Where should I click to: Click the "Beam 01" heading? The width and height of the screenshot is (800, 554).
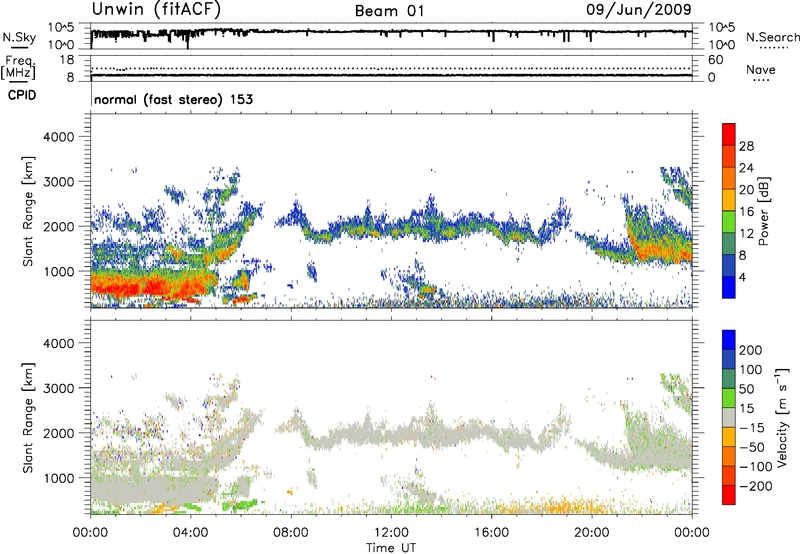click(389, 11)
